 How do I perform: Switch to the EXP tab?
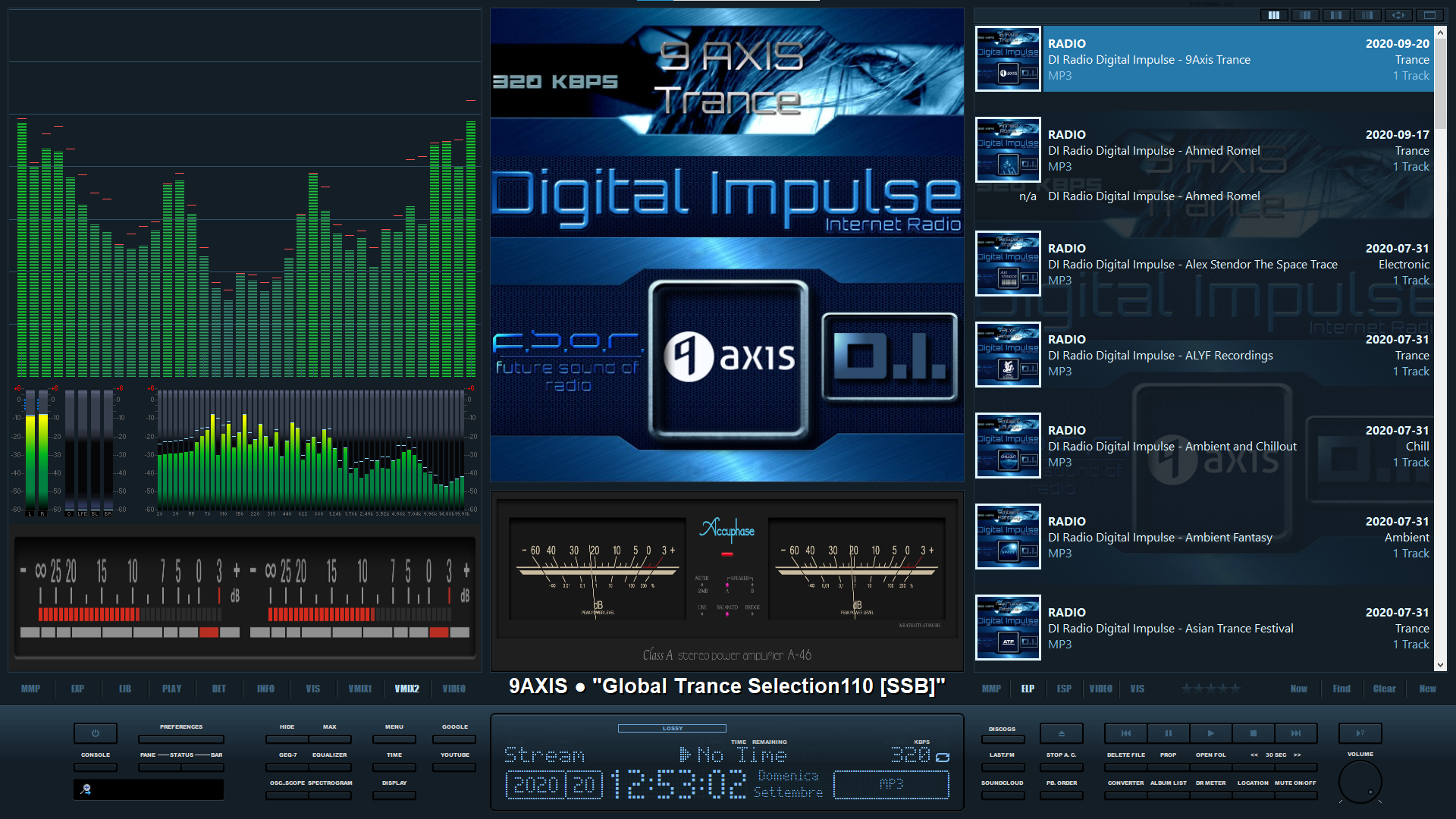[x=77, y=689]
